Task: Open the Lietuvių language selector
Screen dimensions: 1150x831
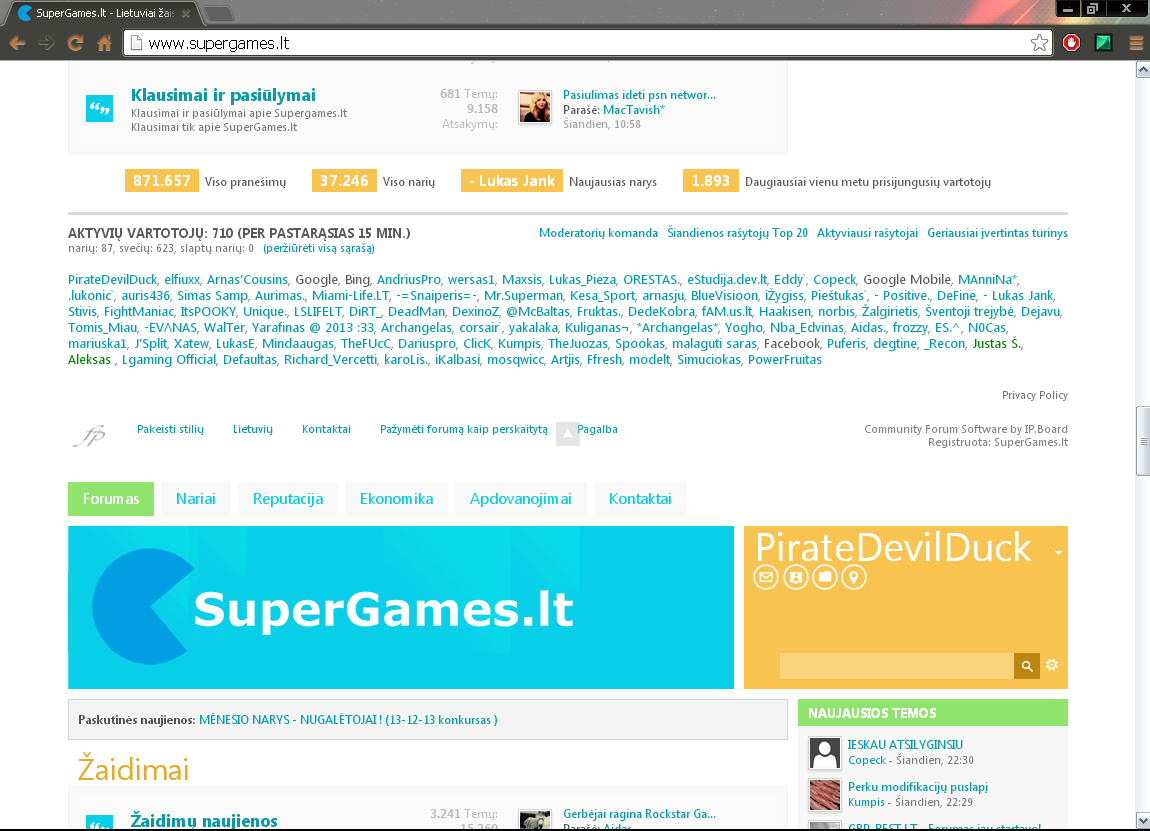Action: pos(253,429)
